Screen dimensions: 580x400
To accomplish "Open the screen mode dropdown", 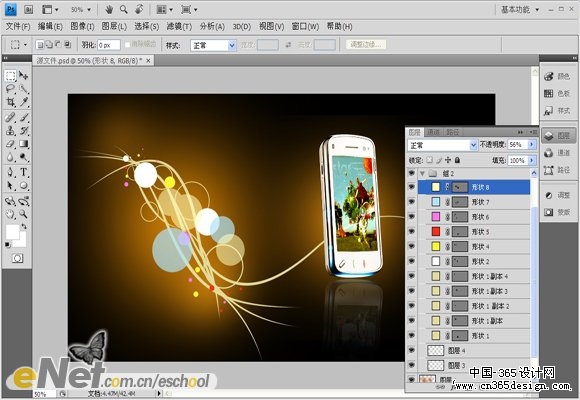I will [189, 10].
